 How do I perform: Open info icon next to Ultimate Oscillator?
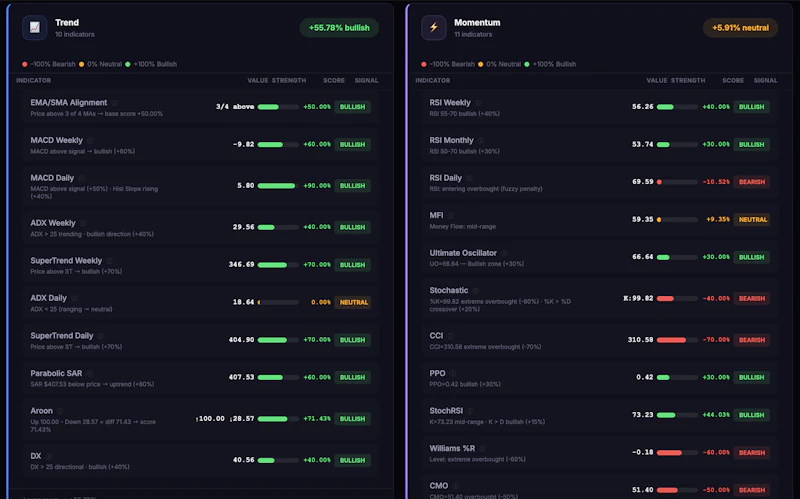pos(504,253)
